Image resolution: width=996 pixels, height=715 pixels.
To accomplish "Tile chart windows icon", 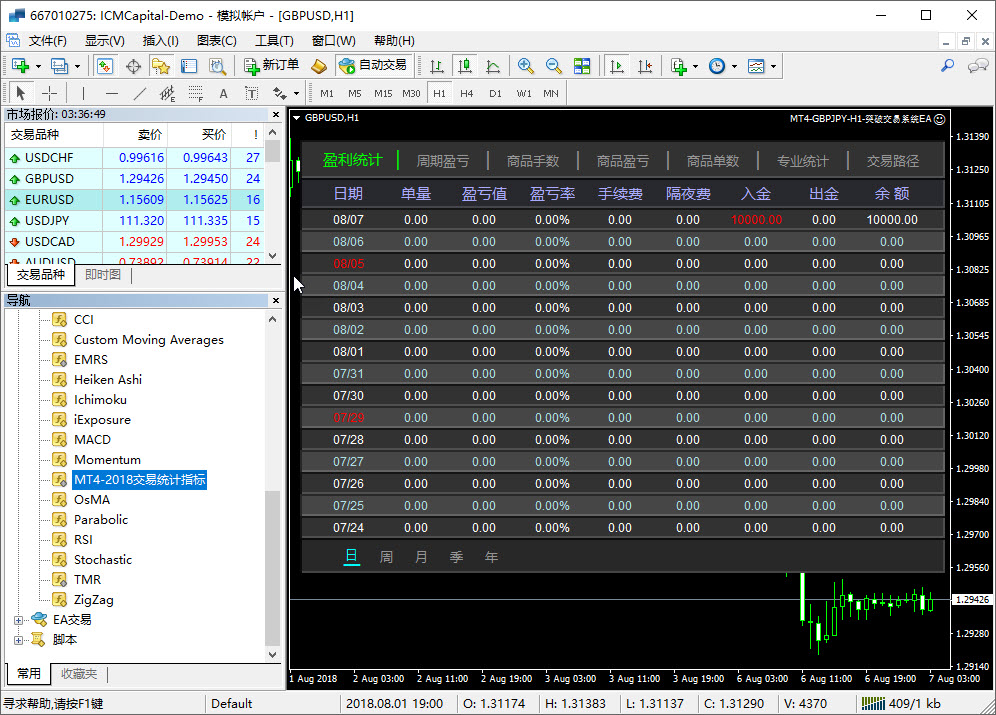I will 581,66.
